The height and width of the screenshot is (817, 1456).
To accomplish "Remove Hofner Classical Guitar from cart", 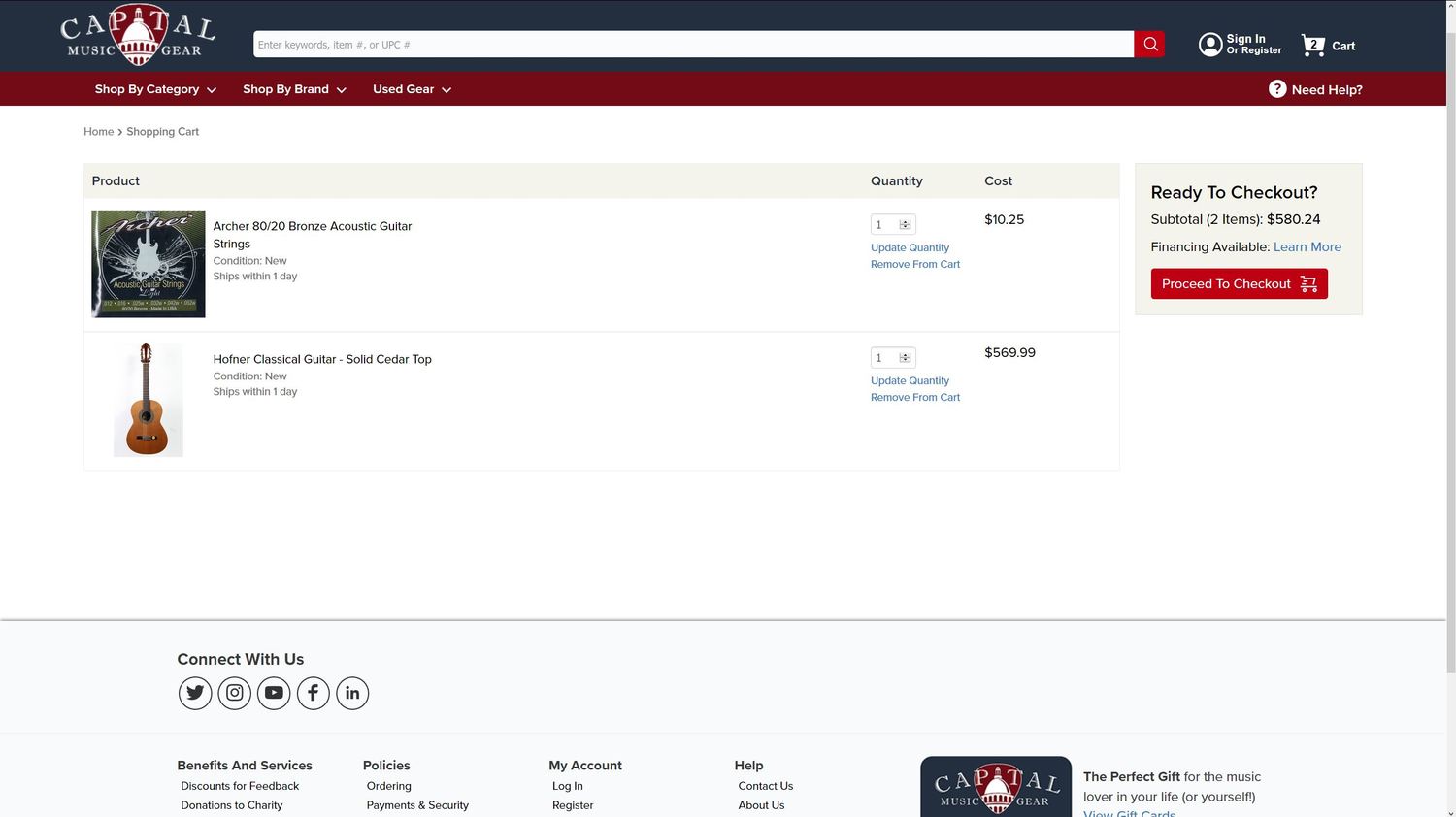I will (914, 397).
